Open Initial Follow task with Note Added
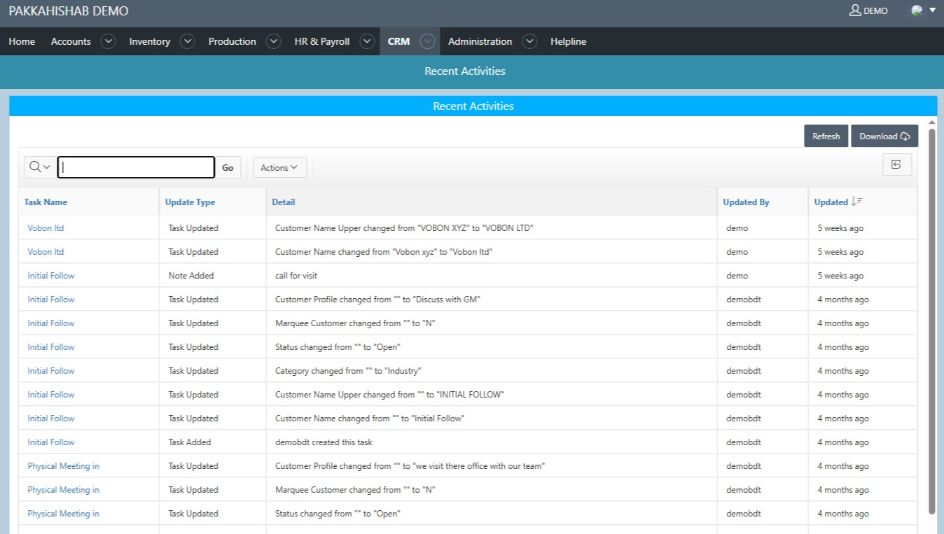This screenshot has width=944, height=534. click(x=51, y=276)
